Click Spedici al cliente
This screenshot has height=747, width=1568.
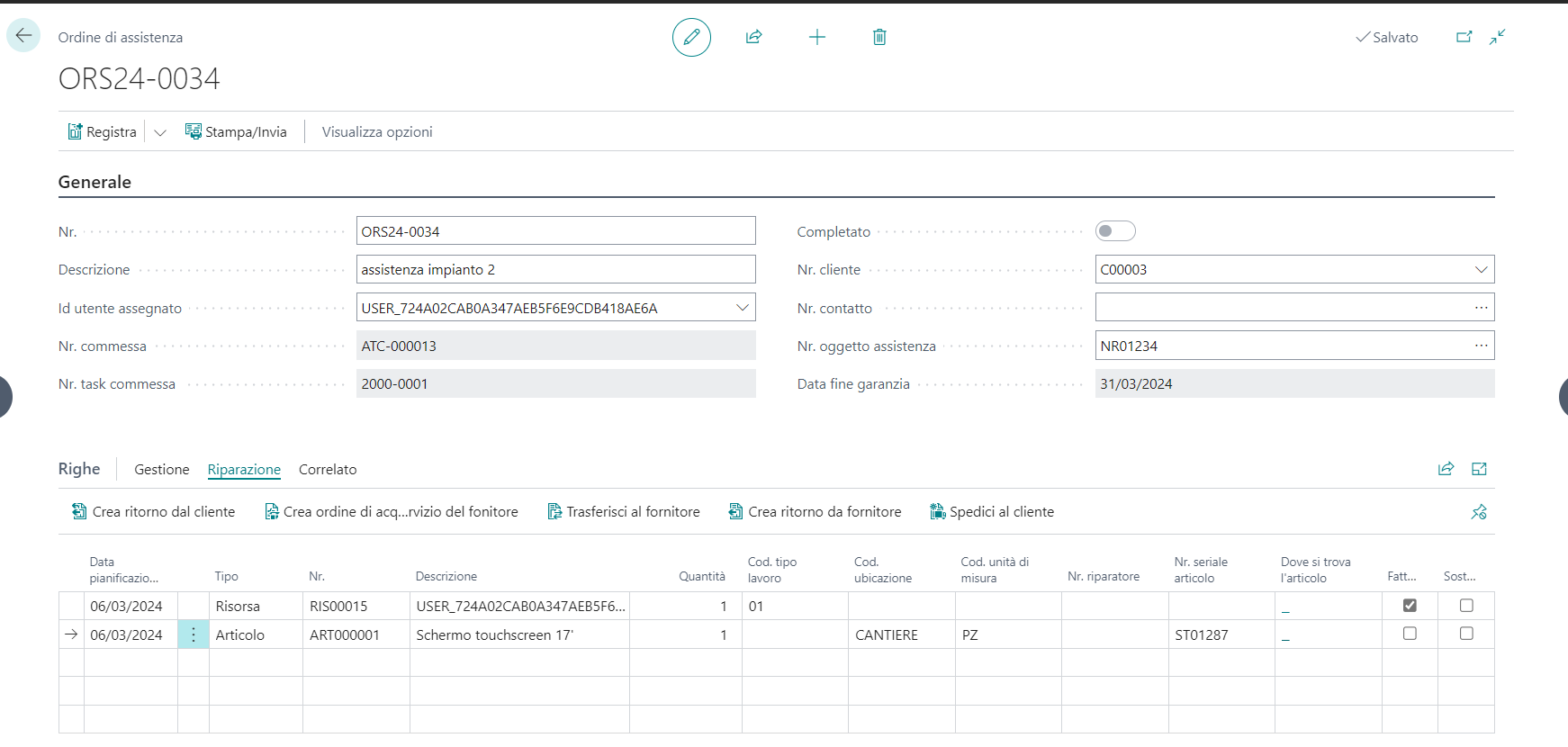point(992,511)
